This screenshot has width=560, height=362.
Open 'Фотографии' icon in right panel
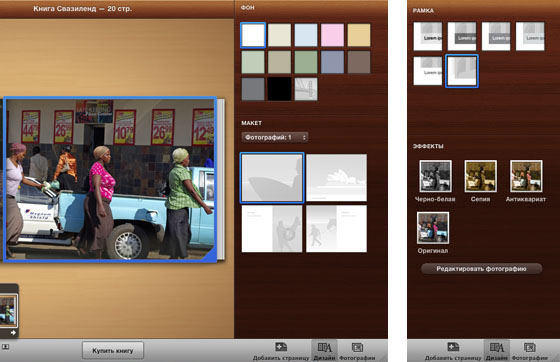click(529, 351)
